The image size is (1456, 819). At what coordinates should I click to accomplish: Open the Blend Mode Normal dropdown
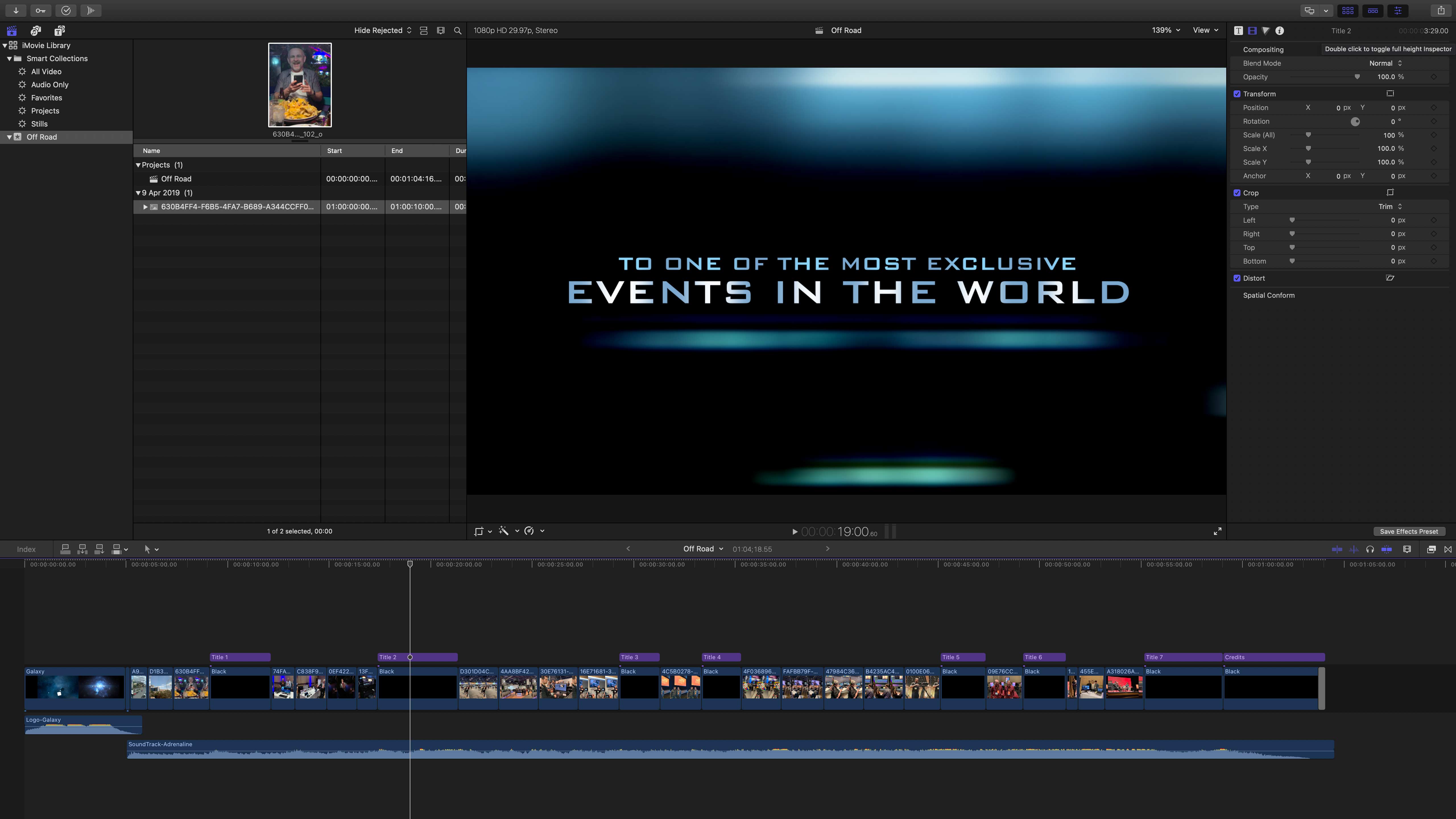tap(1385, 63)
